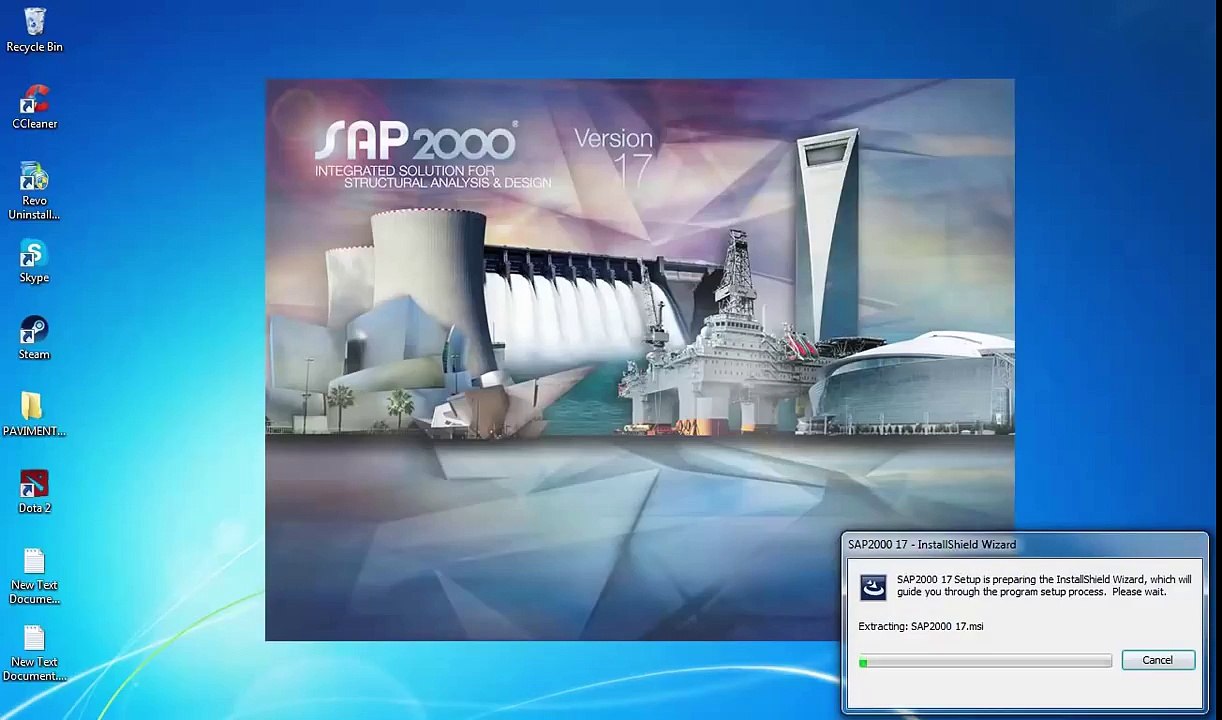Select the CCleaner desktop shortcut
The image size is (1222, 720).
coord(34,107)
